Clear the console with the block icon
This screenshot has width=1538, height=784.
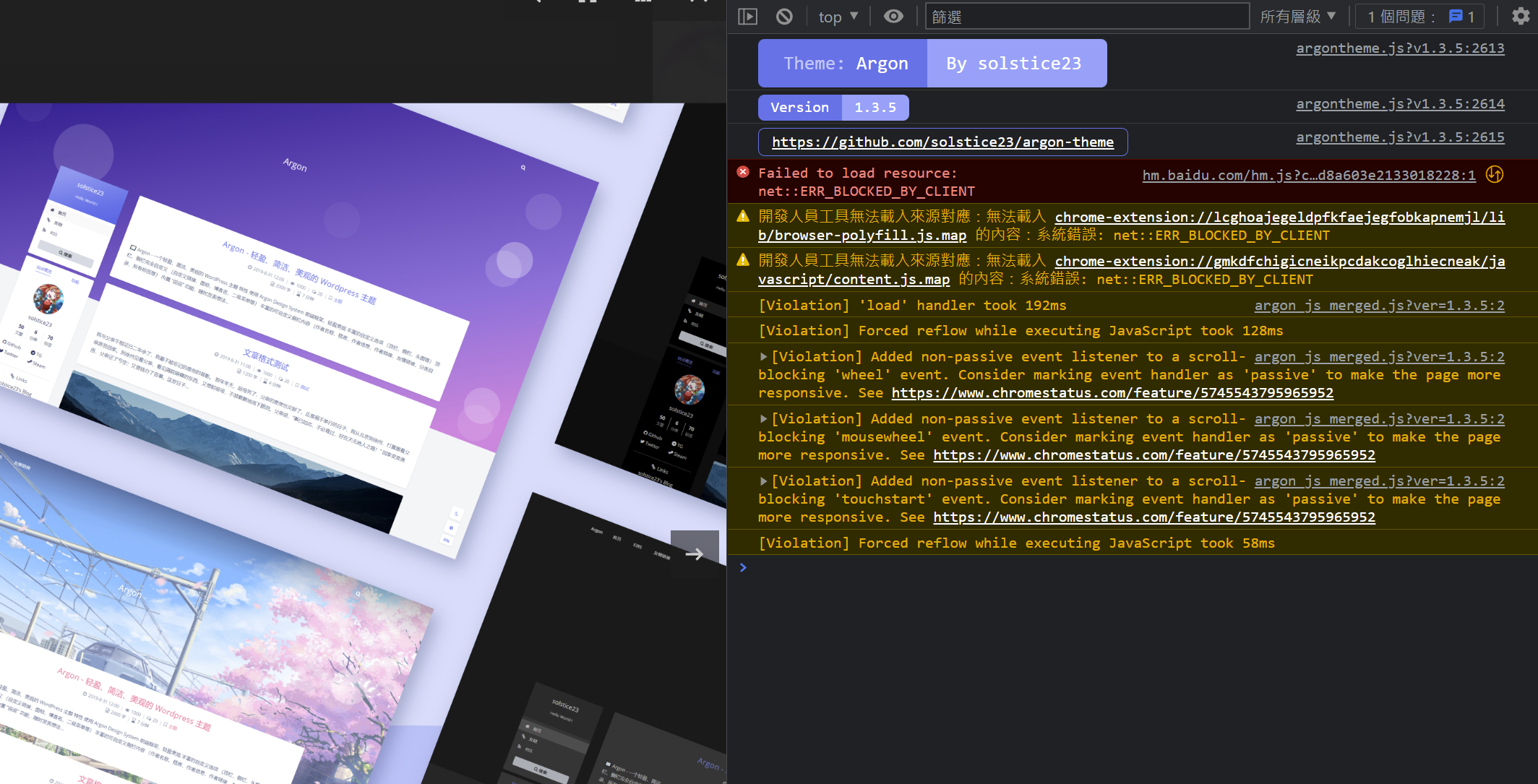point(784,16)
